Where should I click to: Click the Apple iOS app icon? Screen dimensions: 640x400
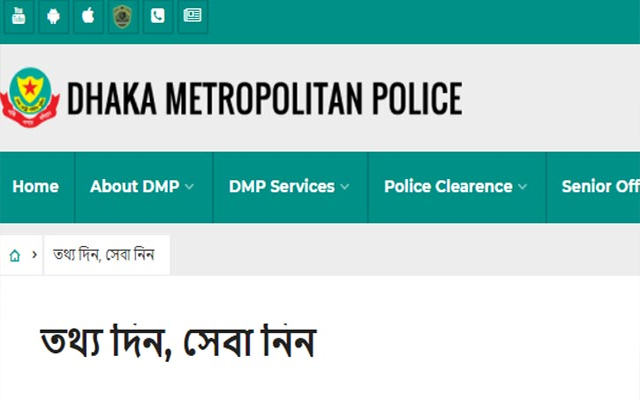(x=87, y=17)
